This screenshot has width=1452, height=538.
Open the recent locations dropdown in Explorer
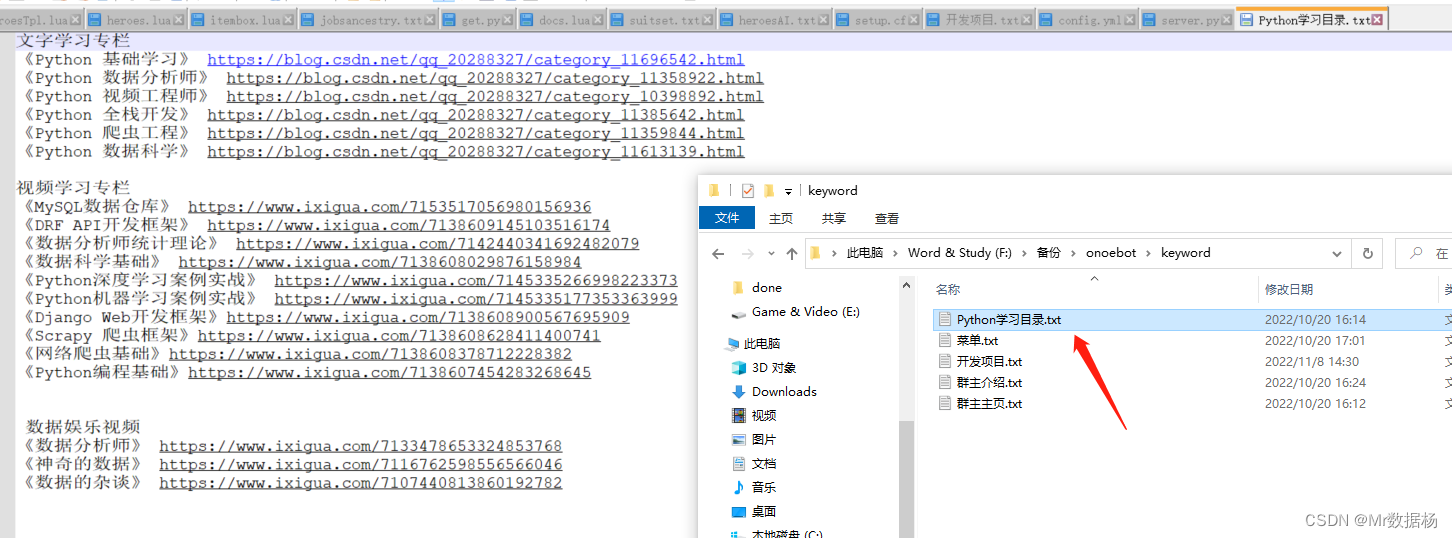point(770,253)
